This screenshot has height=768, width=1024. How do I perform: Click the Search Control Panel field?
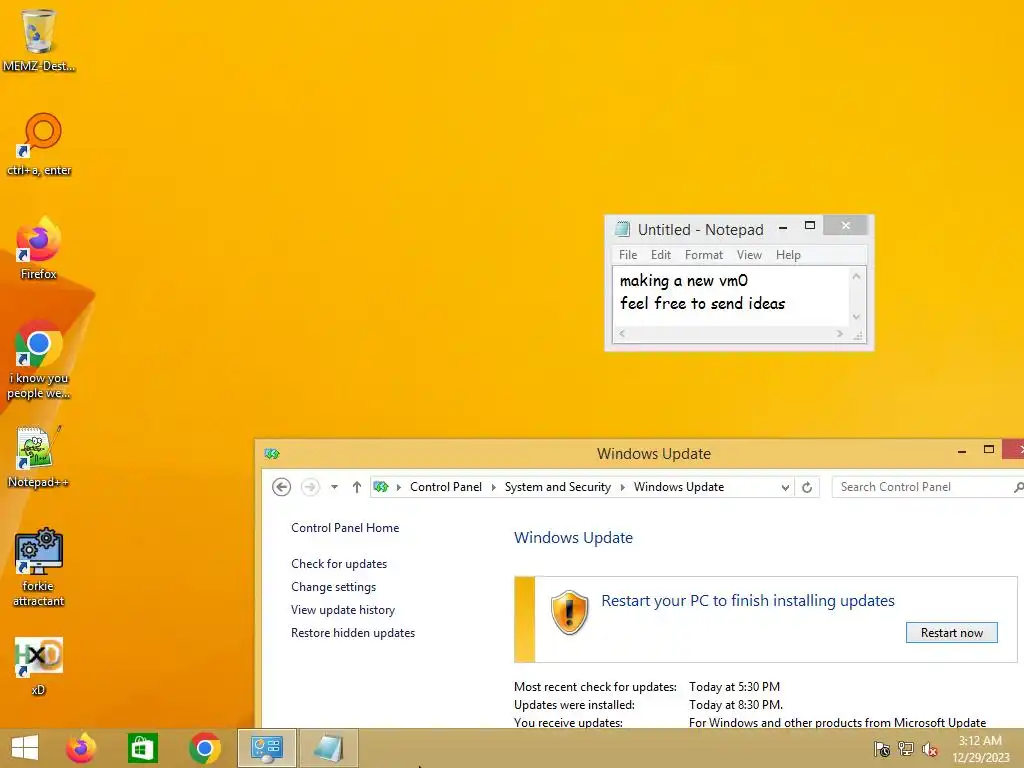tap(923, 487)
